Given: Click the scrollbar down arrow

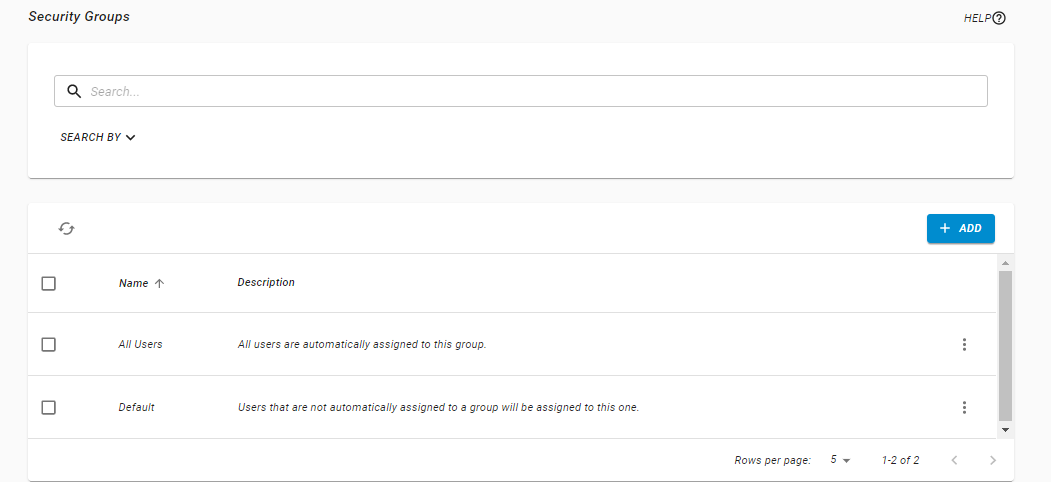Looking at the screenshot, I should pos(1005,429).
